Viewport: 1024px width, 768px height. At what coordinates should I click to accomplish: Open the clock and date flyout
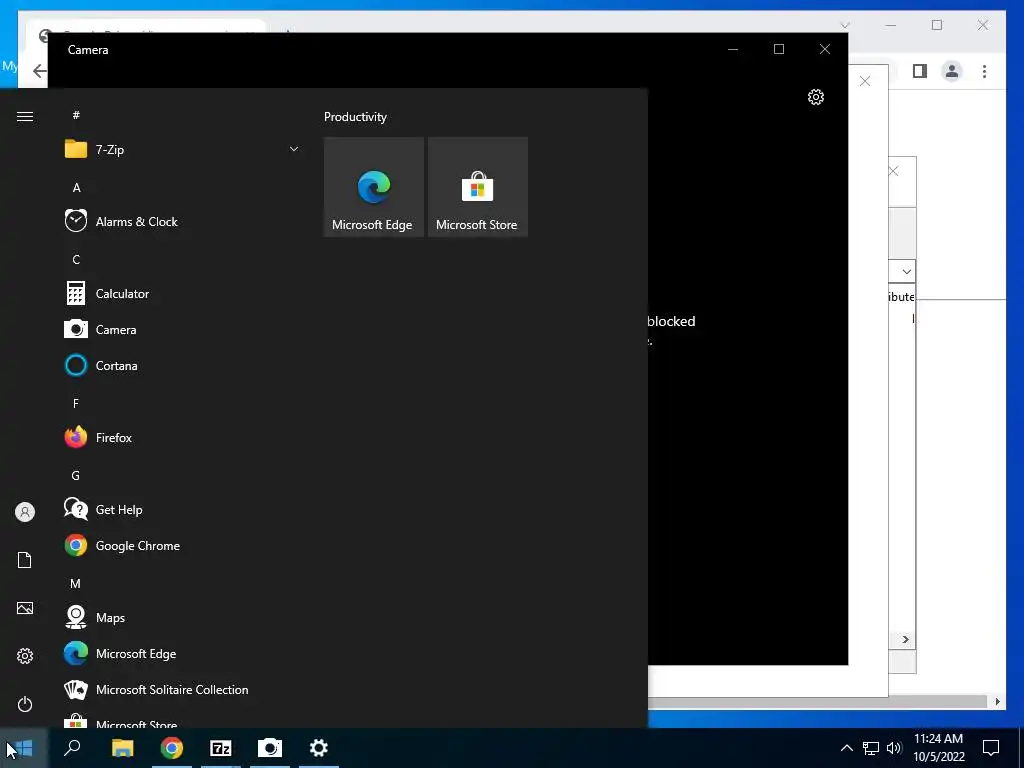click(x=938, y=748)
